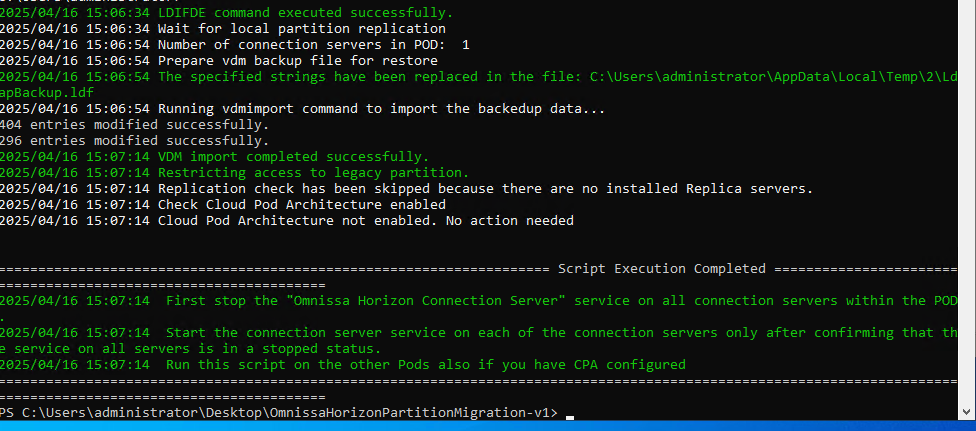The height and width of the screenshot is (431, 976).
Task: Click 'First stop the Omnissa Horizon Connection Server' line
Action: pyautogui.click(x=479, y=301)
